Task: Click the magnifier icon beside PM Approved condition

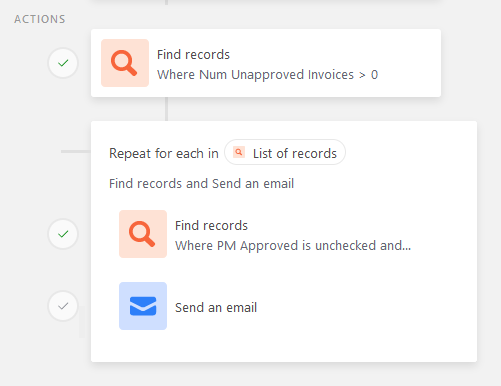Action: [x=143, y=234]
